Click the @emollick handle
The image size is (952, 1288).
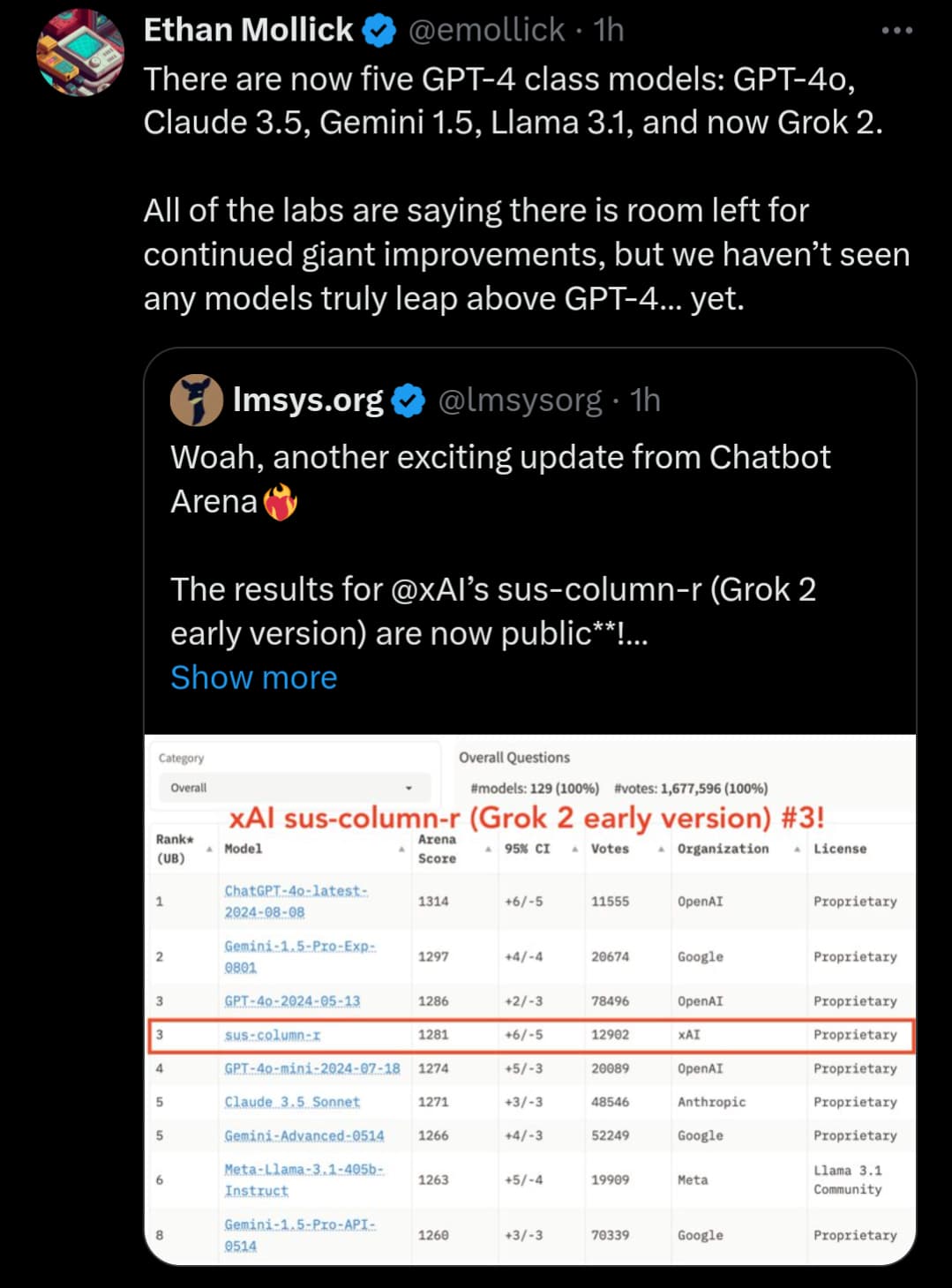pos(486,31)
